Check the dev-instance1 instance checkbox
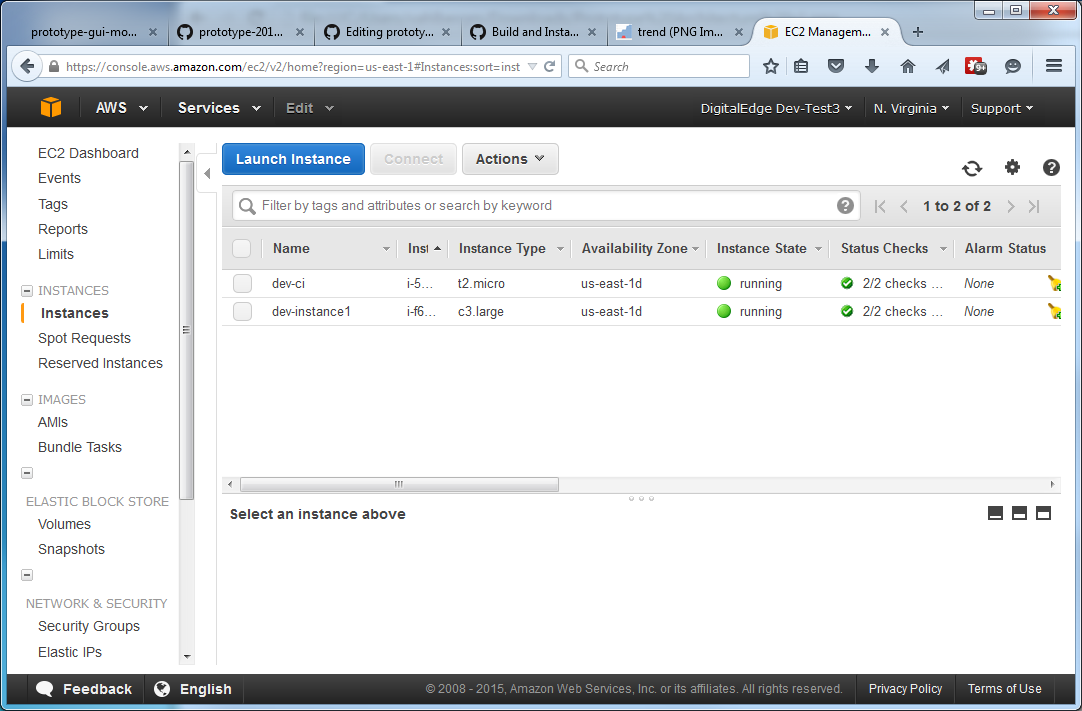This screenshot has width=1082, height=711. [x=242, y=311]
